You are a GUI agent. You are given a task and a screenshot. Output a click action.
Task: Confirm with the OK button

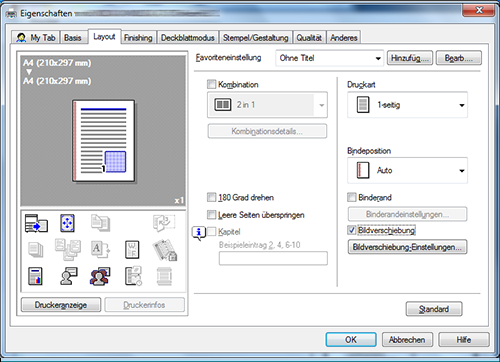(351, 340)
